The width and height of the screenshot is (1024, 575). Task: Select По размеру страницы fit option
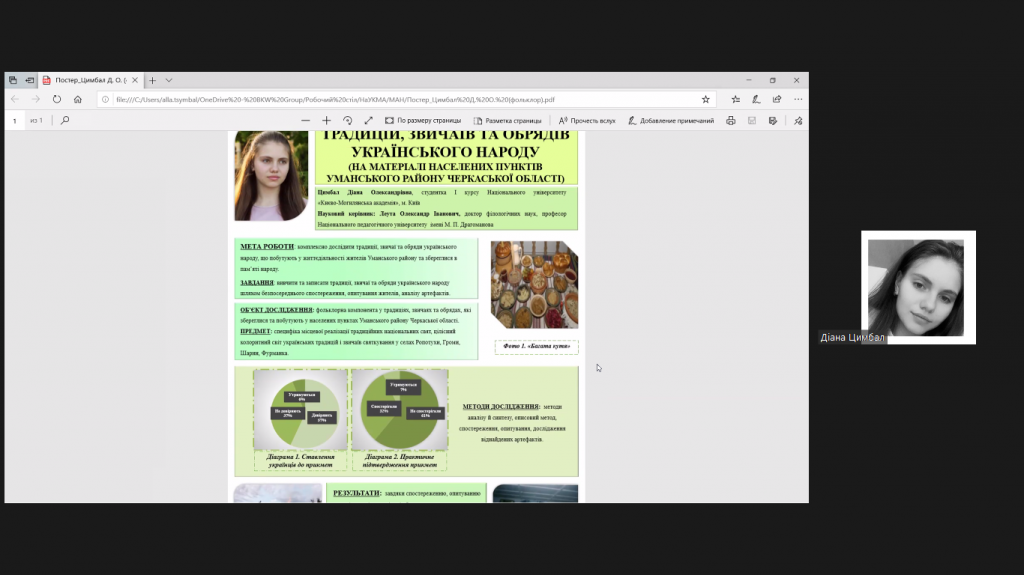[x=423, y=120]
